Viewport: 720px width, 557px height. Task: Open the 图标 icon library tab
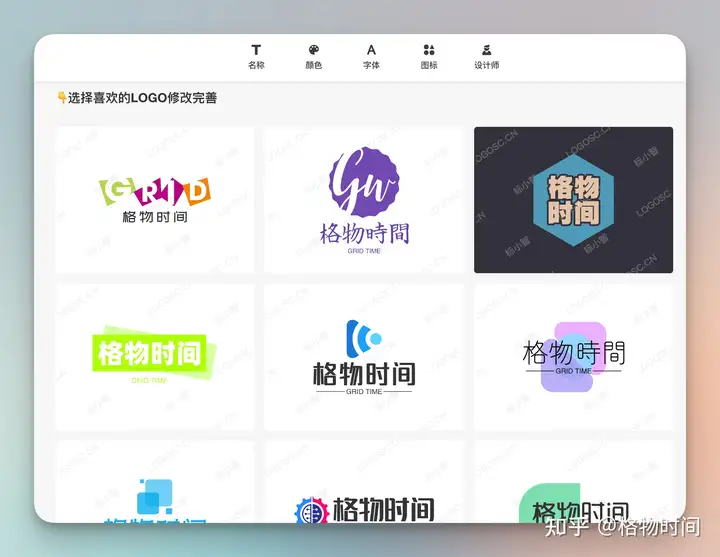pyautogui.click(x=429, y=50)
